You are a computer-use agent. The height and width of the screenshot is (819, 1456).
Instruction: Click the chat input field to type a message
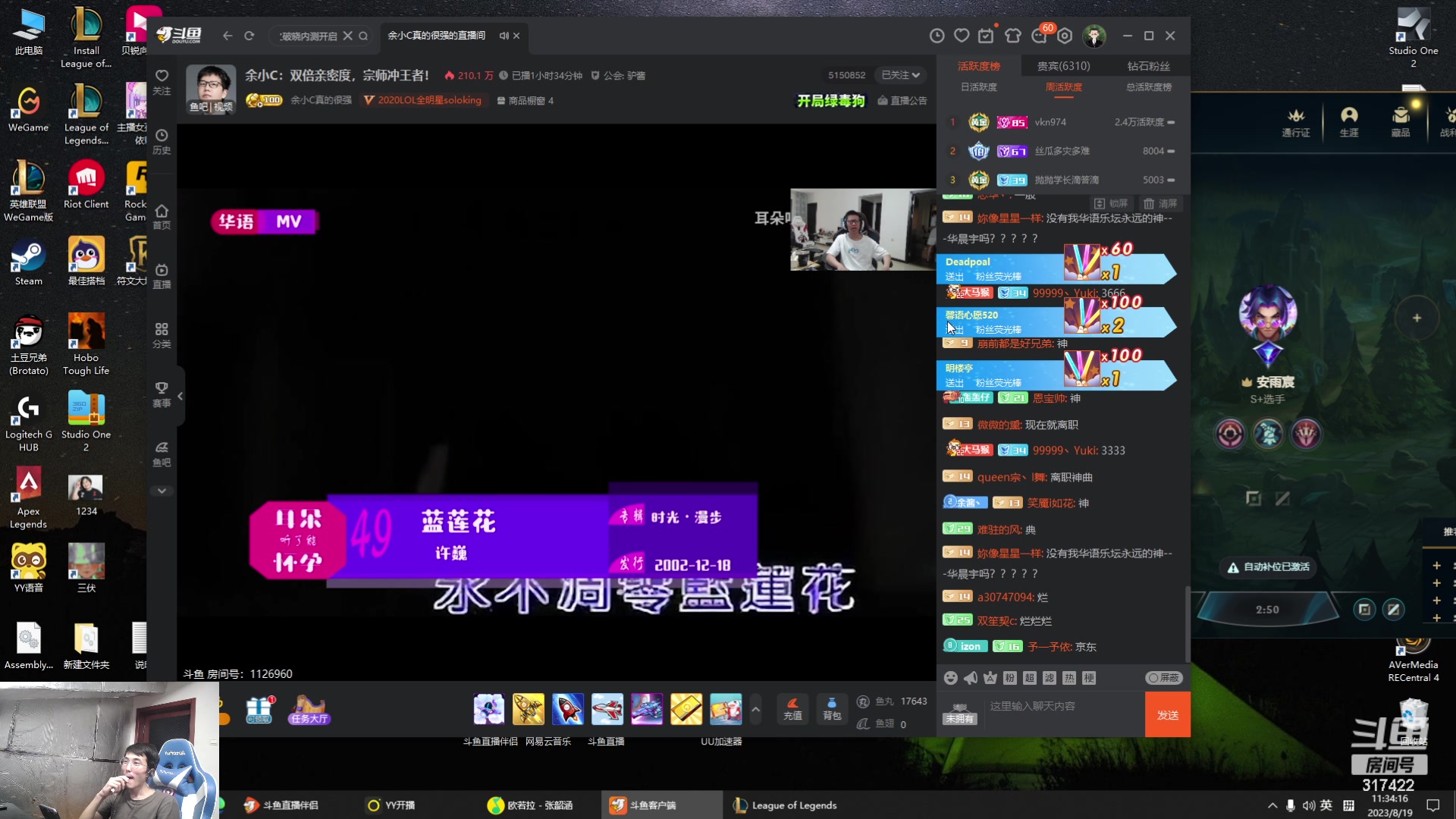(x=1062, y=705)
